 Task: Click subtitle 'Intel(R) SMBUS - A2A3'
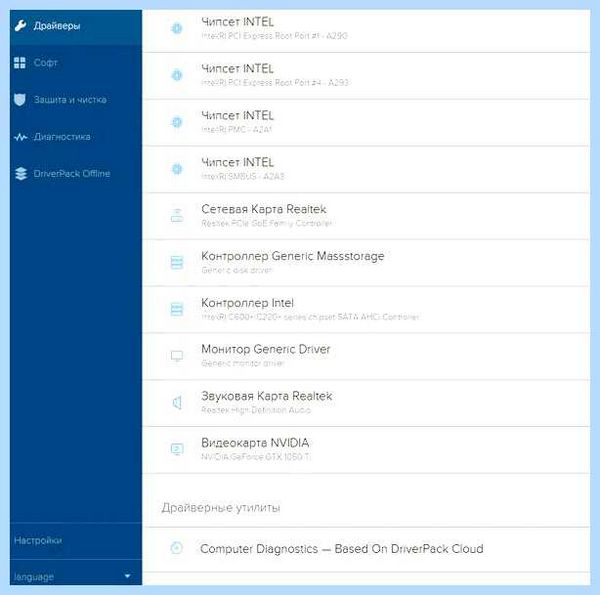point(243,176)
